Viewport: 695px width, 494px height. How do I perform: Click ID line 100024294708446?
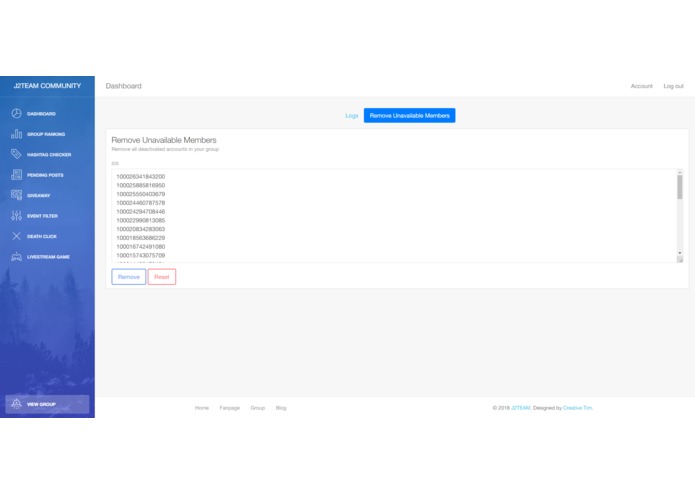coord(141,211)
